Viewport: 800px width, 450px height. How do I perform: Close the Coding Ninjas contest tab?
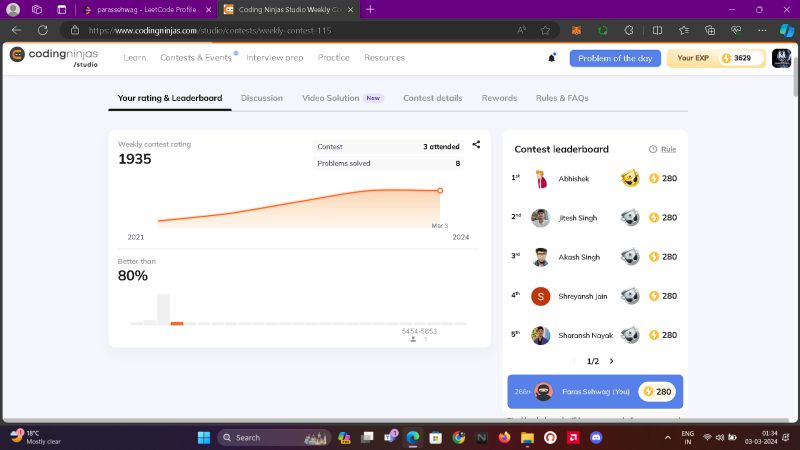(x=351, y=10)
